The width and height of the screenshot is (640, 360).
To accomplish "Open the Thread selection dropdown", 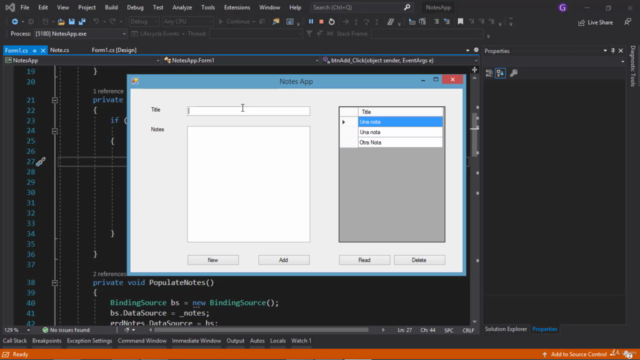I will [256, 34].
